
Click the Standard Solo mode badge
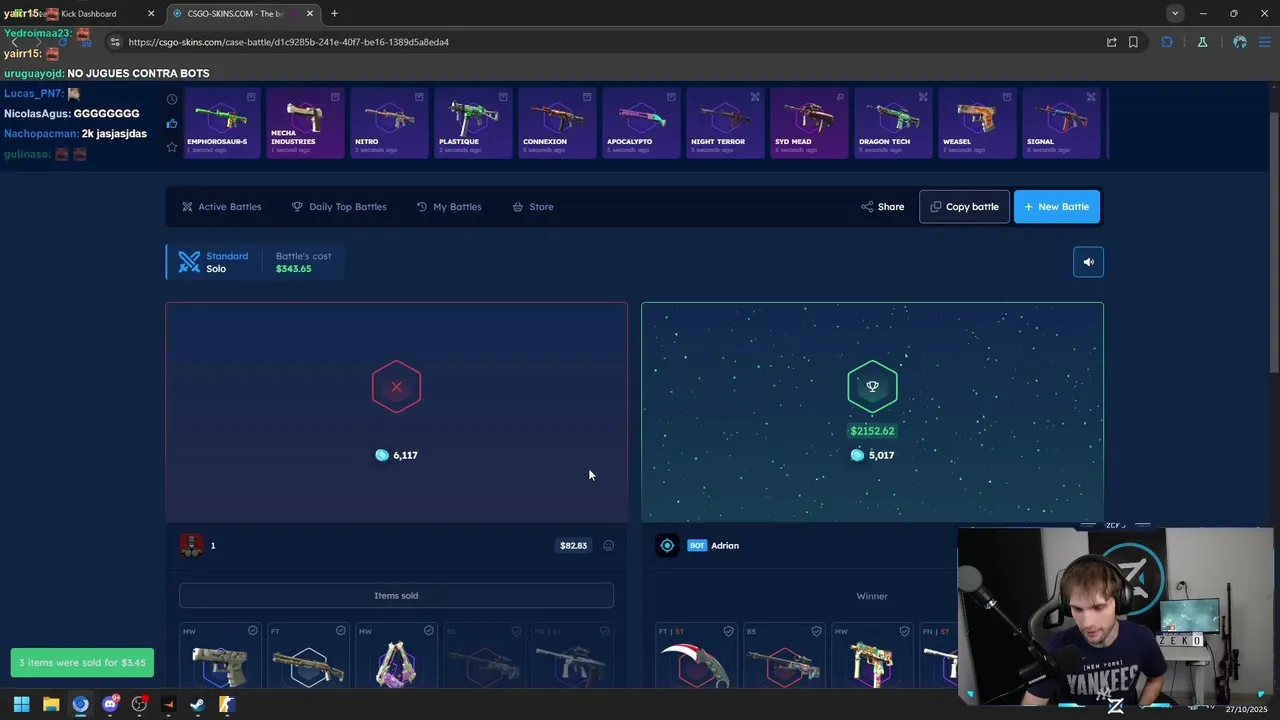click(x=214, y=262)
